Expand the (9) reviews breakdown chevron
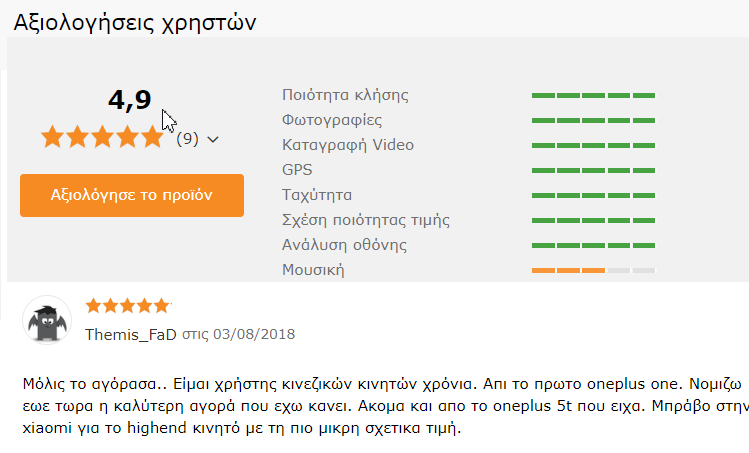 213,140
